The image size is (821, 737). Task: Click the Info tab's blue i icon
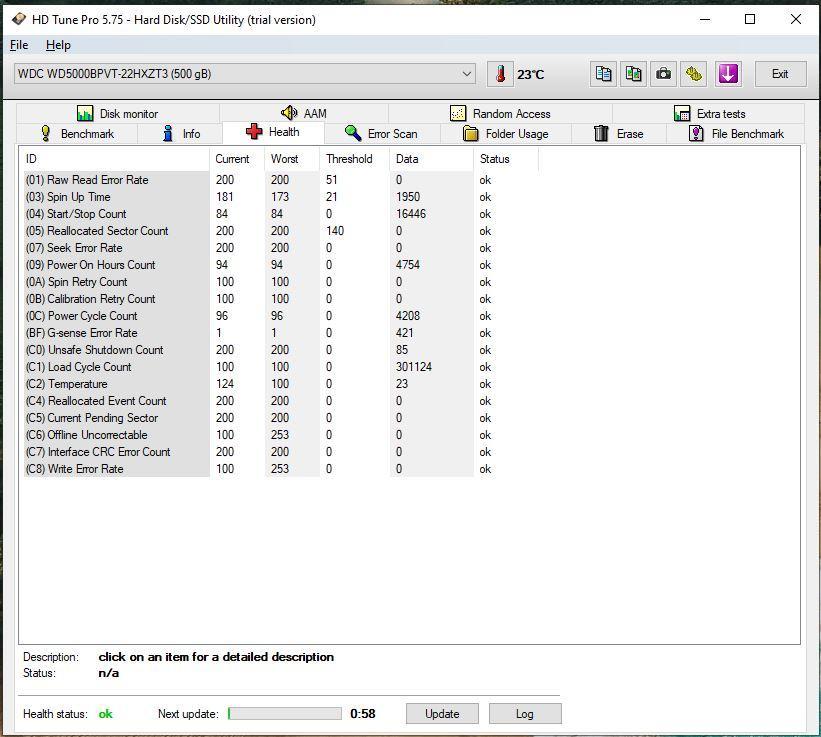pos(168,133)
